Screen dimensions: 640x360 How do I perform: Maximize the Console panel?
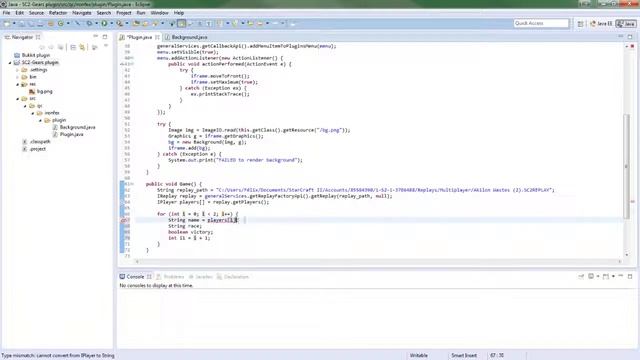[x=630, y=276]
